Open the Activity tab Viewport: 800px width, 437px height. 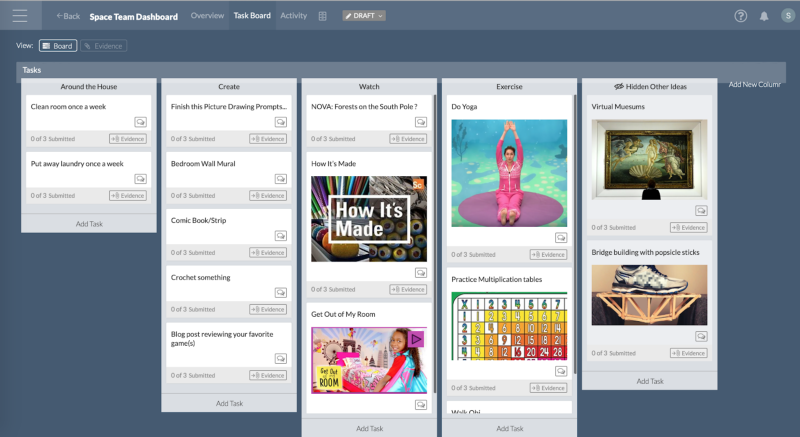pyautogui.click(x=293, y=16)
